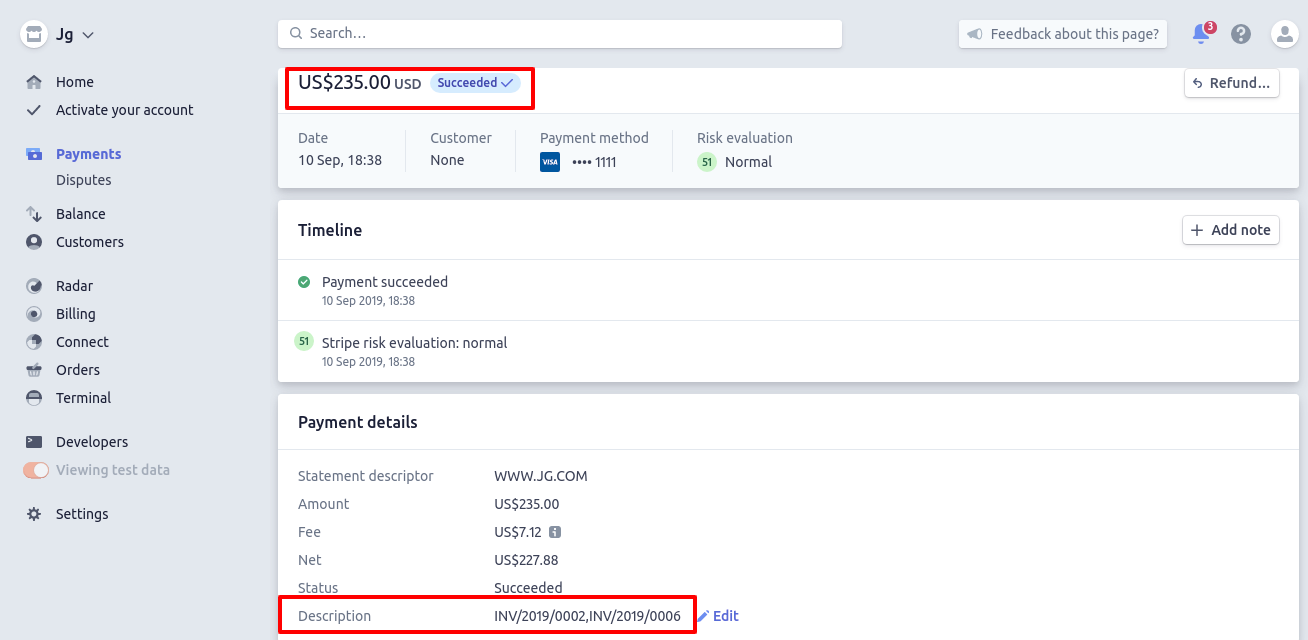Click the fee info icon
1308x640 pixels.
tap(555, 532)
